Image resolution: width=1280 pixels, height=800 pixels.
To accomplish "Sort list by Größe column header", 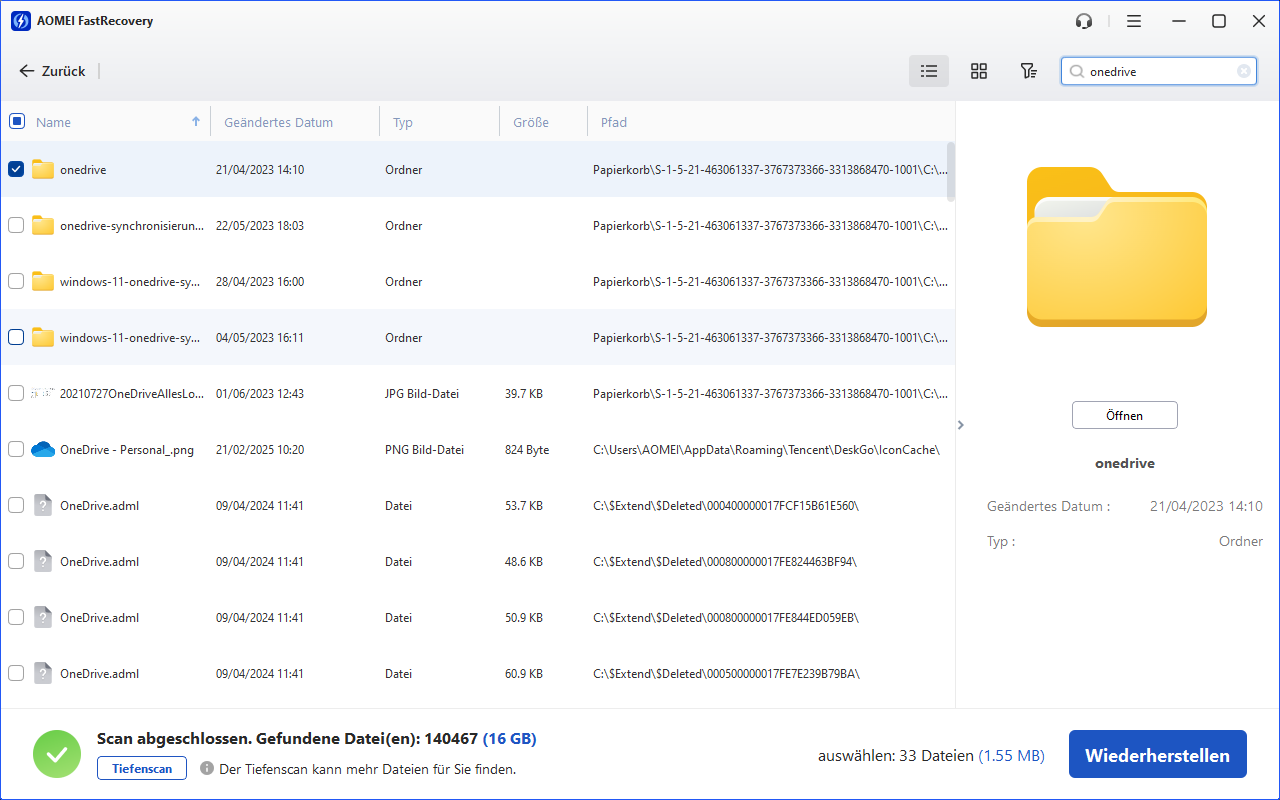I will (531, 122).
